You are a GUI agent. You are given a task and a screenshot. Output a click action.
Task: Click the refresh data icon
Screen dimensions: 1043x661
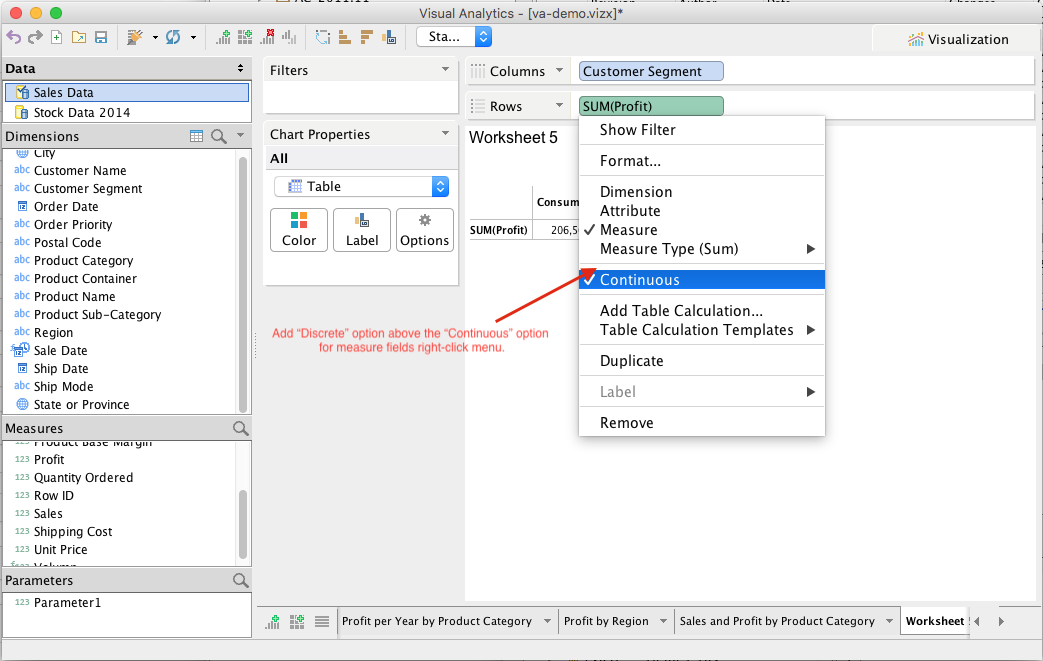pyautogui.click(x=174, y=37)
